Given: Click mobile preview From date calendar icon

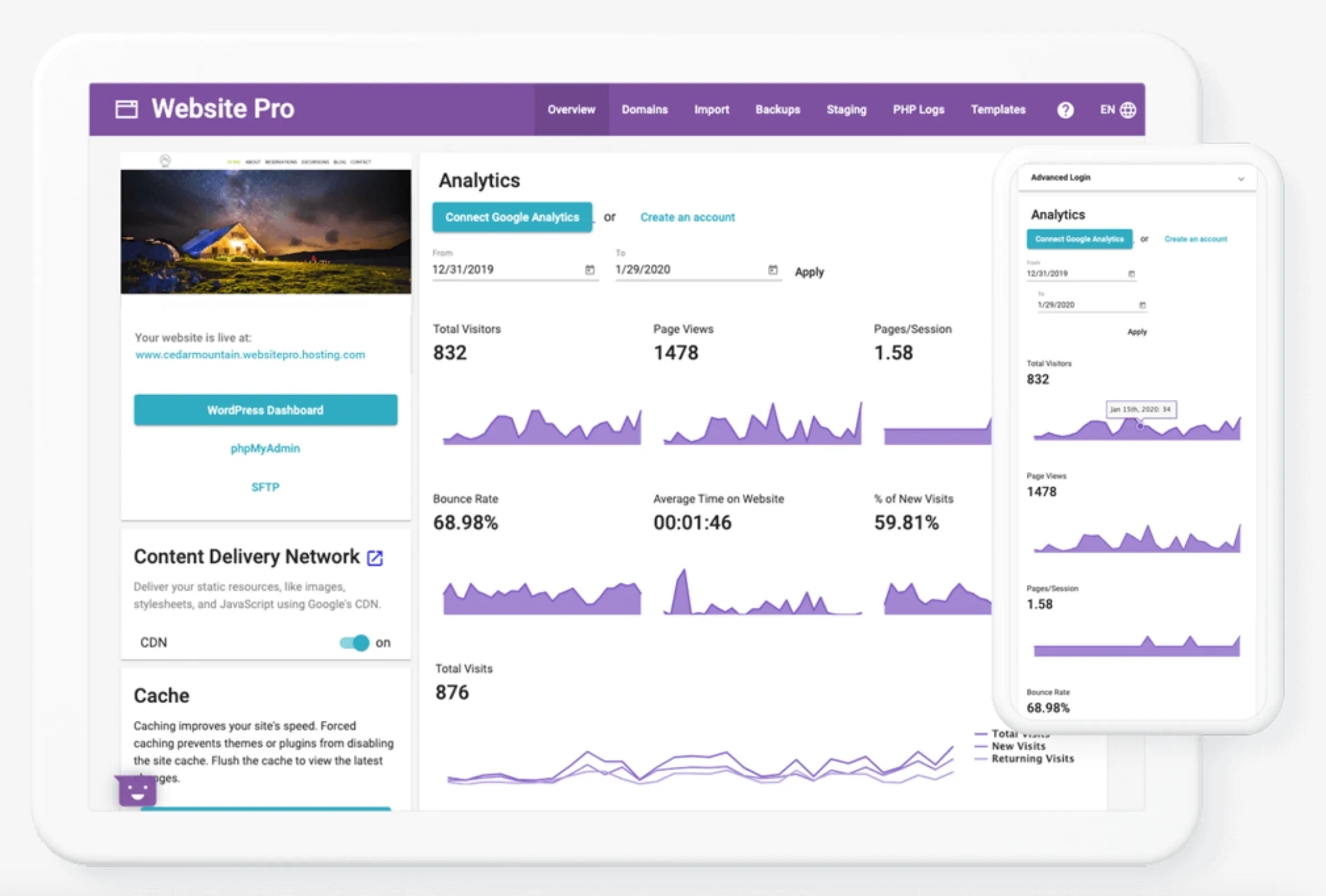Looking at the screenshot, I should [x=1131, y=274].
